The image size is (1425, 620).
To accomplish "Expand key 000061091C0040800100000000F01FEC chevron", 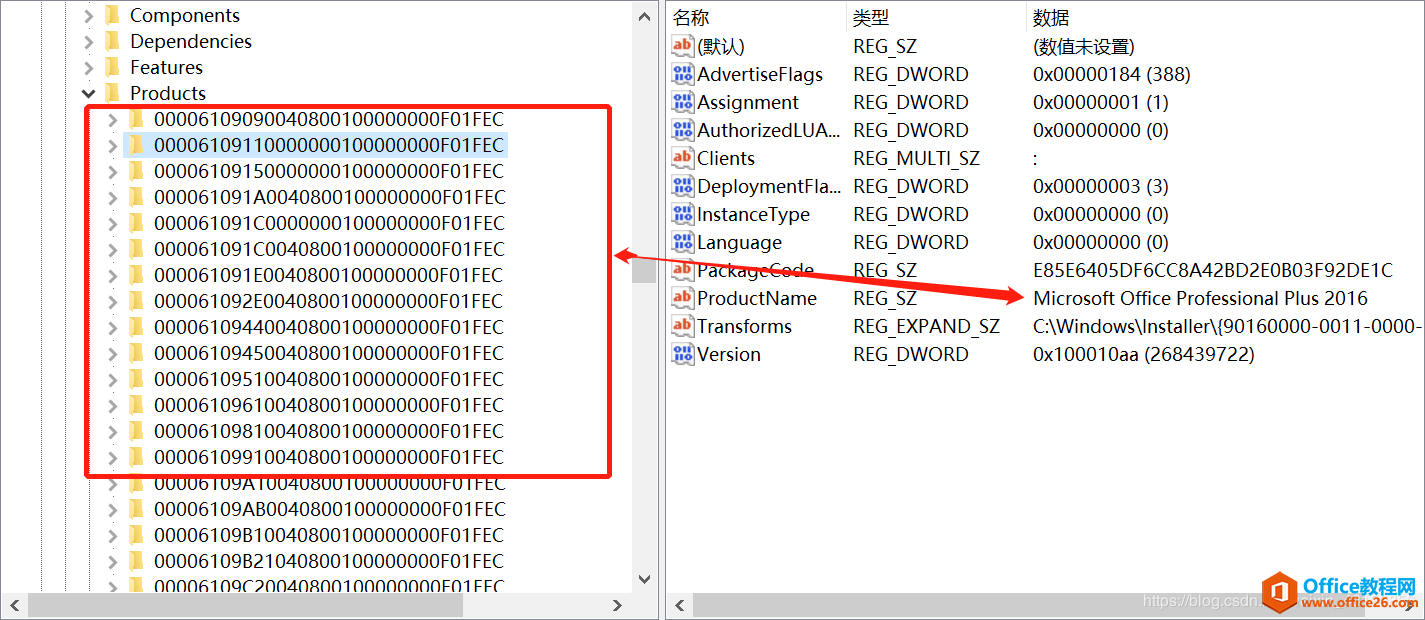I will click(x=112, y=249).
